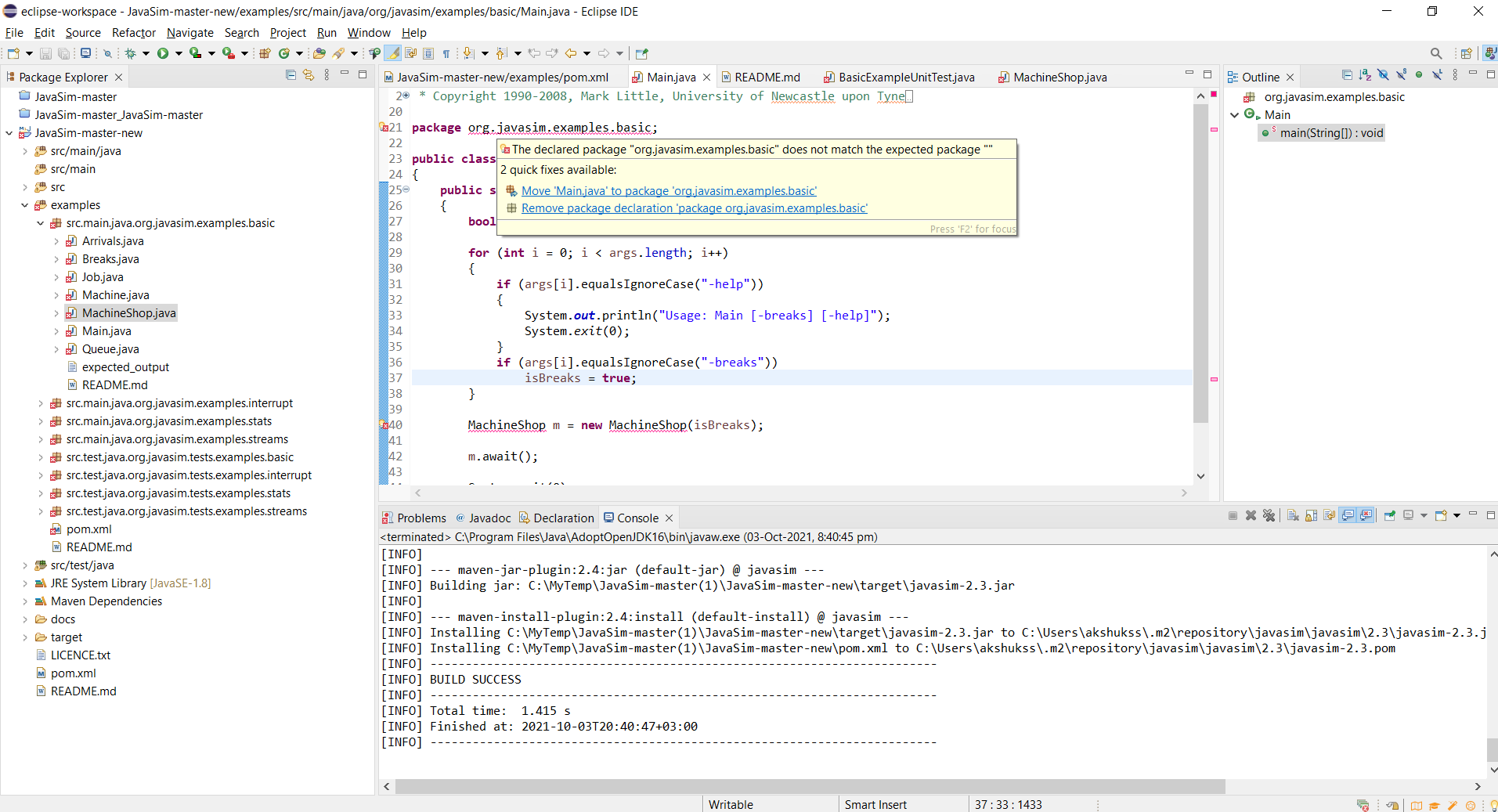
Task: Close the Main.java editor tab
Action: coord(706,77)
